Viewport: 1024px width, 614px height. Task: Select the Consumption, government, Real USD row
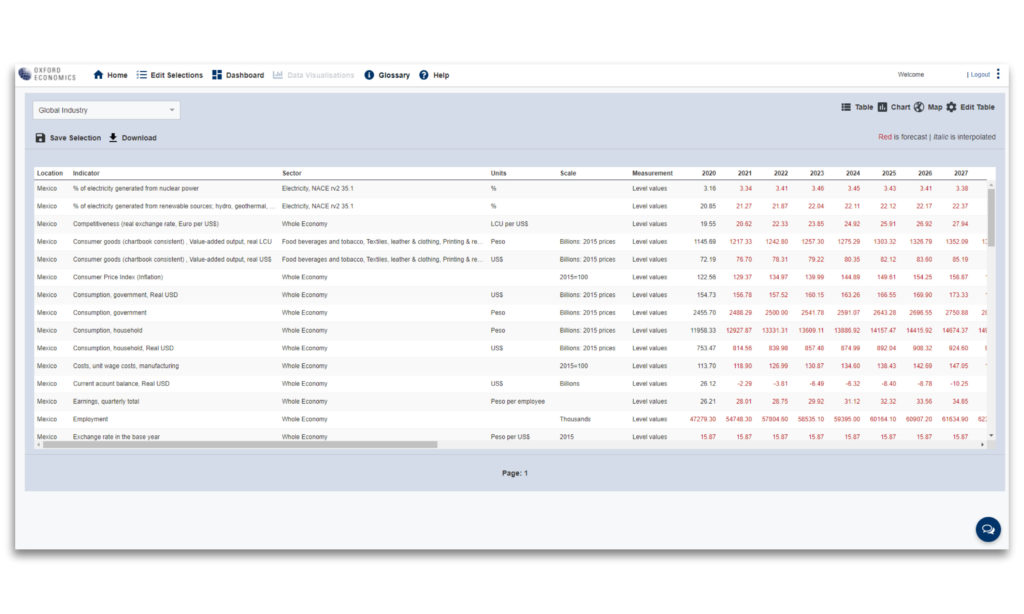pos(511,295)
